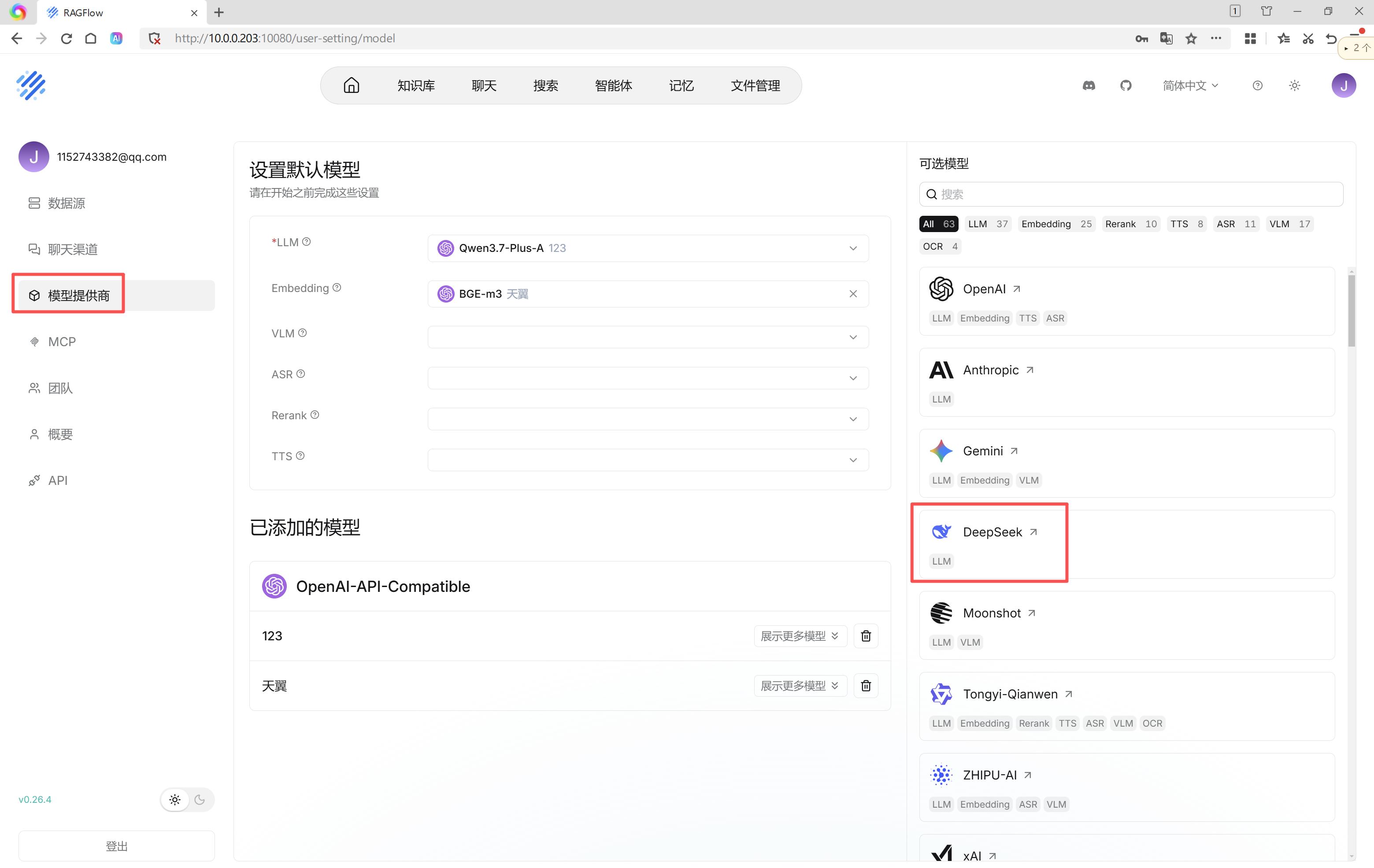Expand 展示更多模型 for 123
The width and height of the screenshot is (1374, 868).
[x=800, y=636]
